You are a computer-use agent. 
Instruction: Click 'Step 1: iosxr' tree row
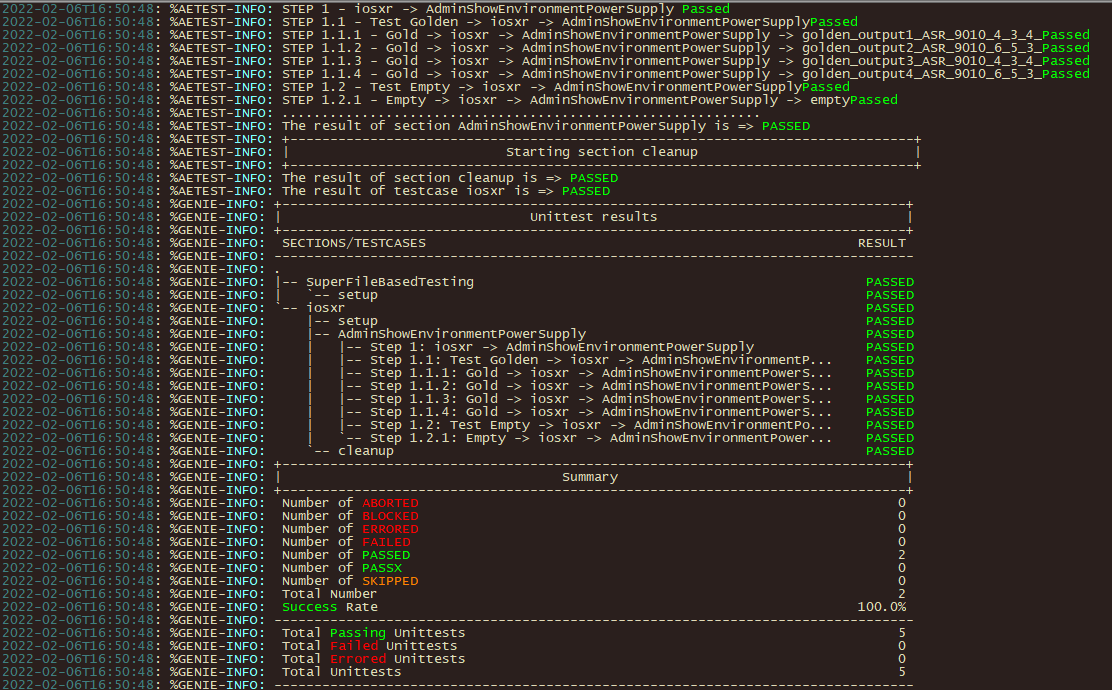tap(562, 347)
